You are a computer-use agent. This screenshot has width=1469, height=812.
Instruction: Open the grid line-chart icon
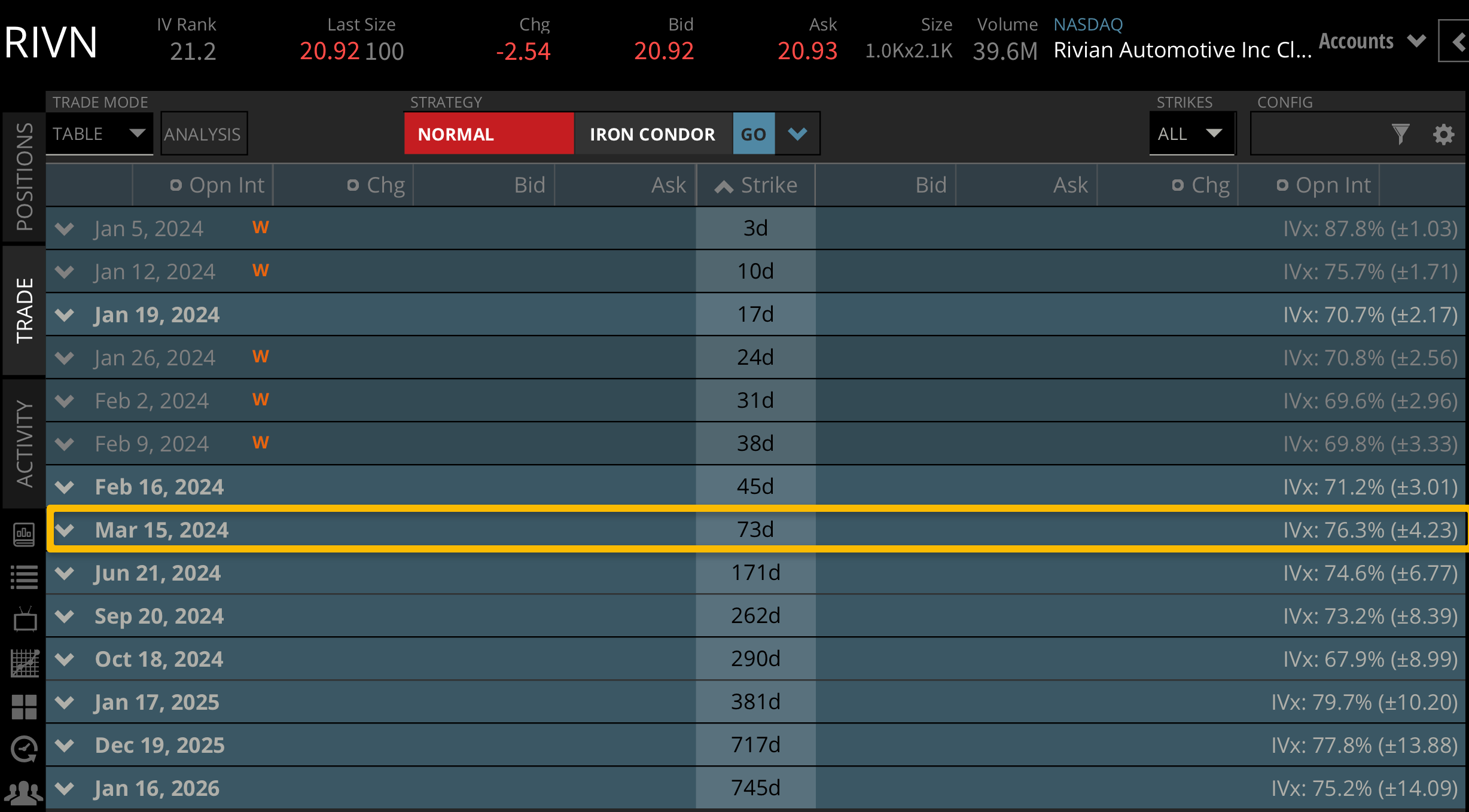[x=24, y=663]
